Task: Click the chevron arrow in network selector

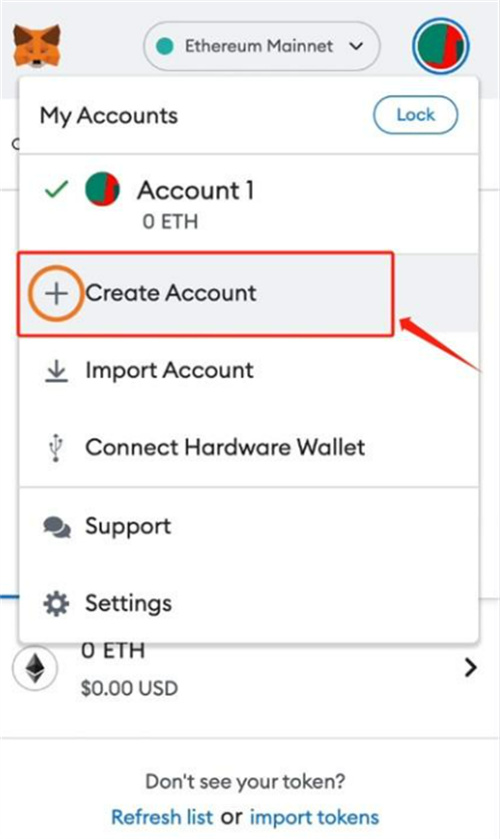Action: point(357,46)
